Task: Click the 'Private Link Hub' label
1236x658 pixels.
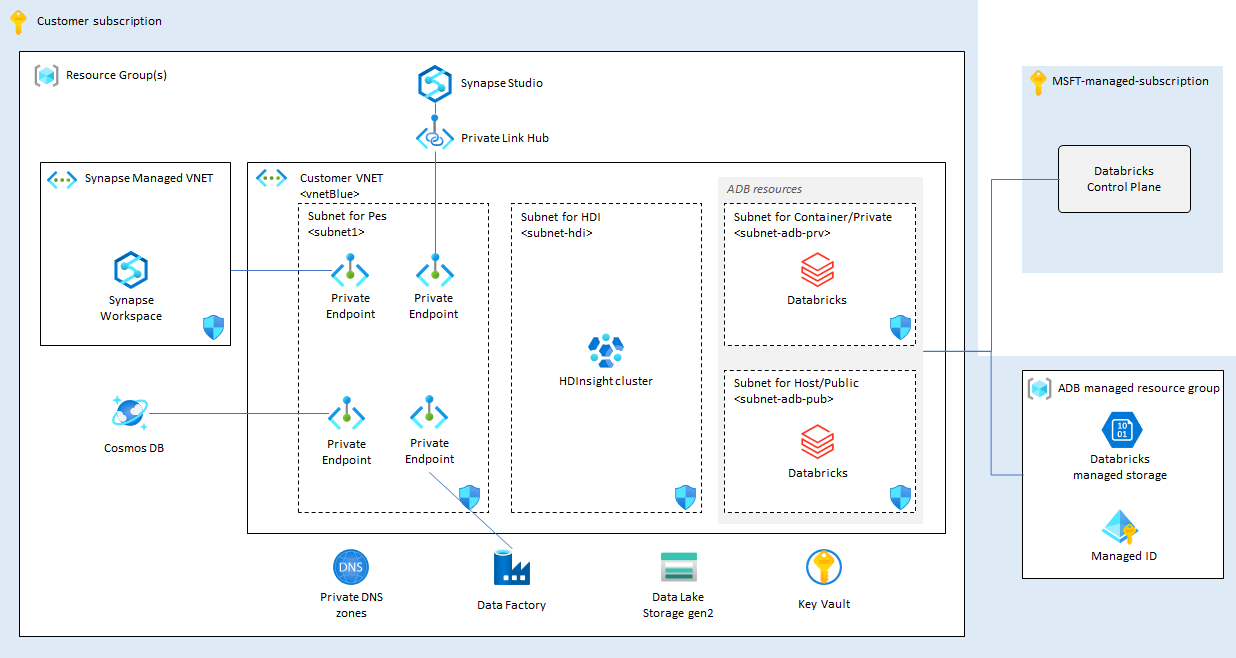Action: click(x=505, y=138)
